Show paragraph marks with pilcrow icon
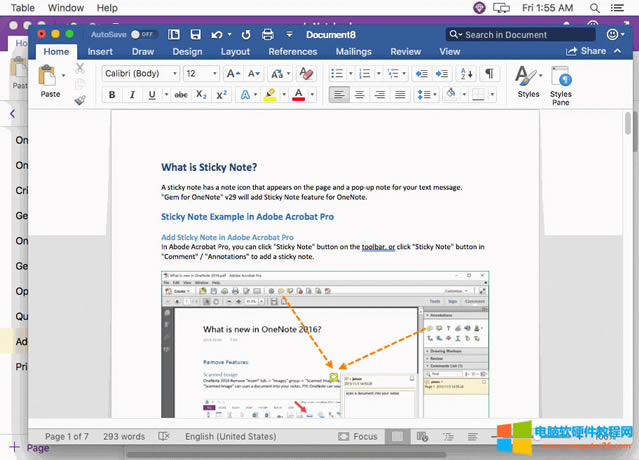 coord(489,73)
